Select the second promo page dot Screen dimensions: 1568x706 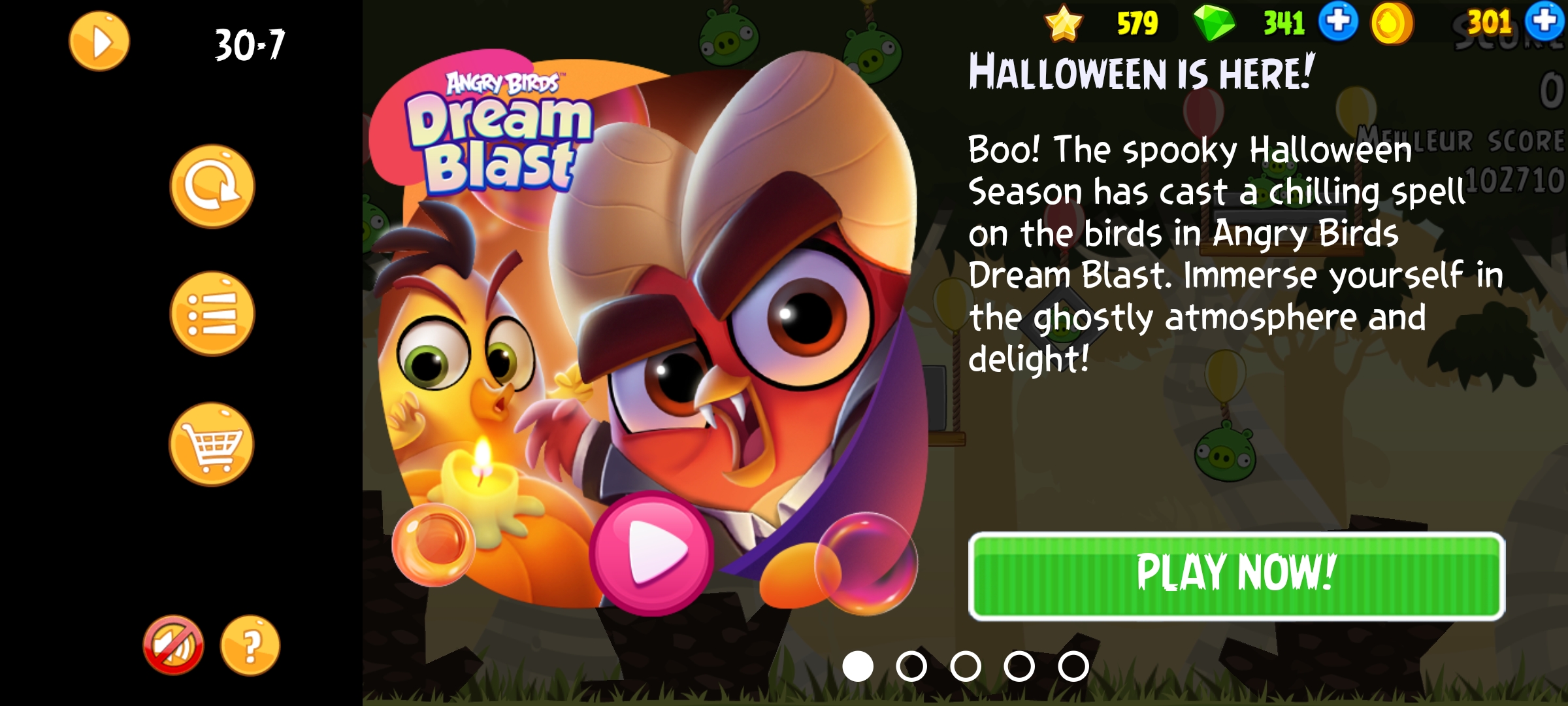[x=911, y=667]
